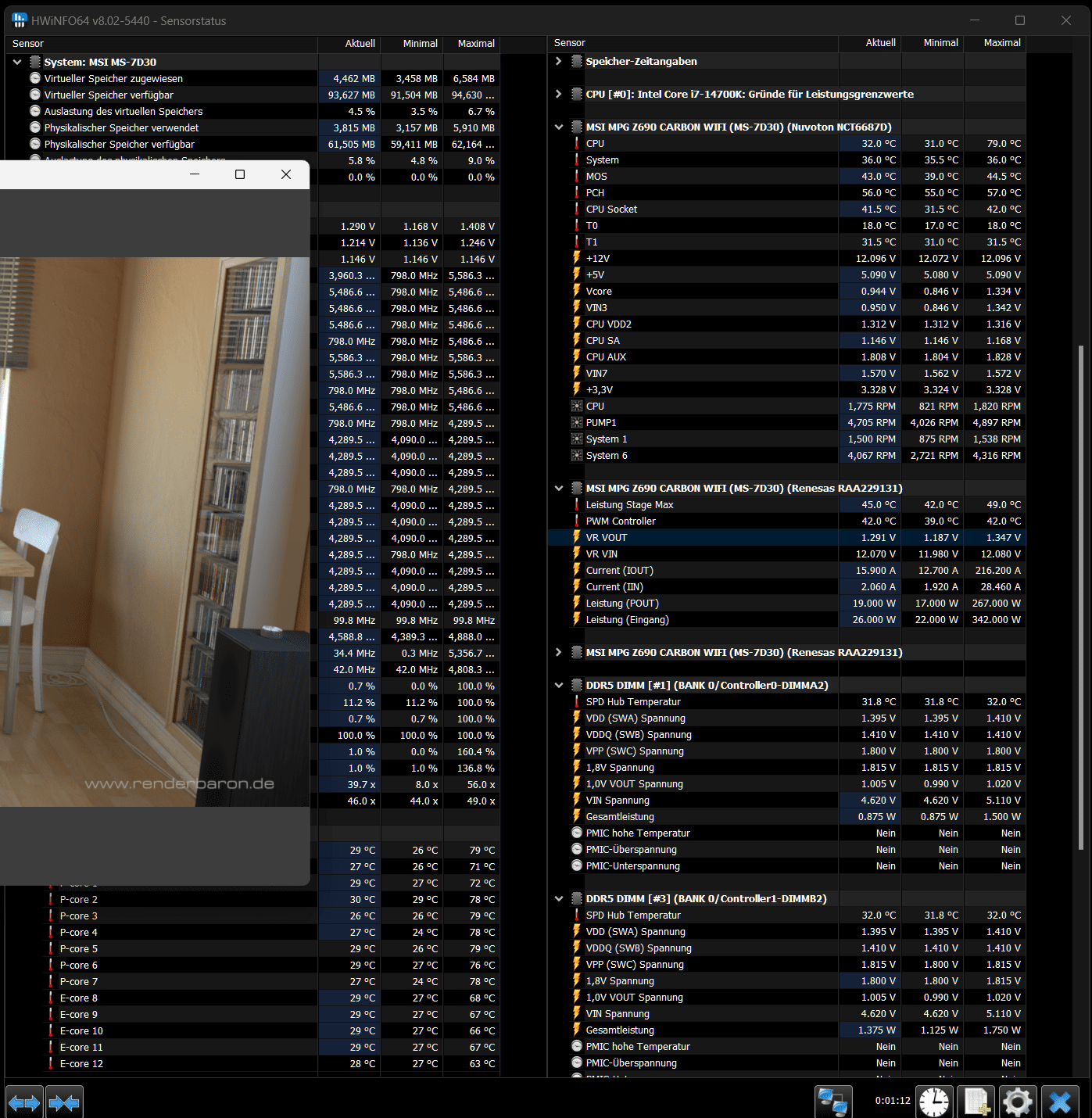
Task: Click the 0:01:12 elapsed time display
Action: 893,1100
